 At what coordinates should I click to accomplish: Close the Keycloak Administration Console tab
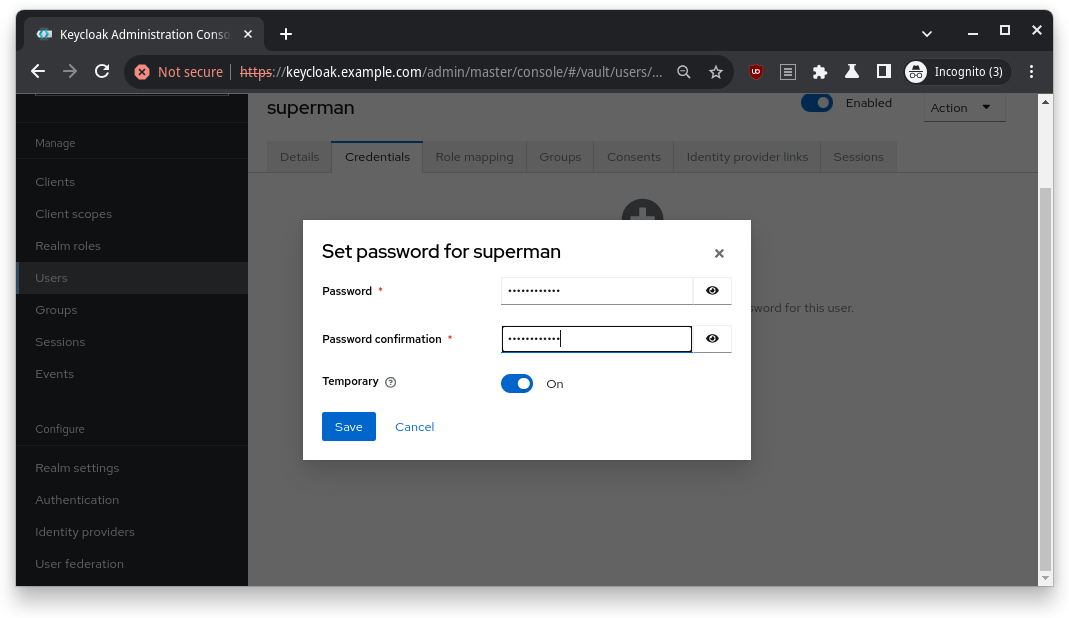pyautogui.click(x=248, y=34)
